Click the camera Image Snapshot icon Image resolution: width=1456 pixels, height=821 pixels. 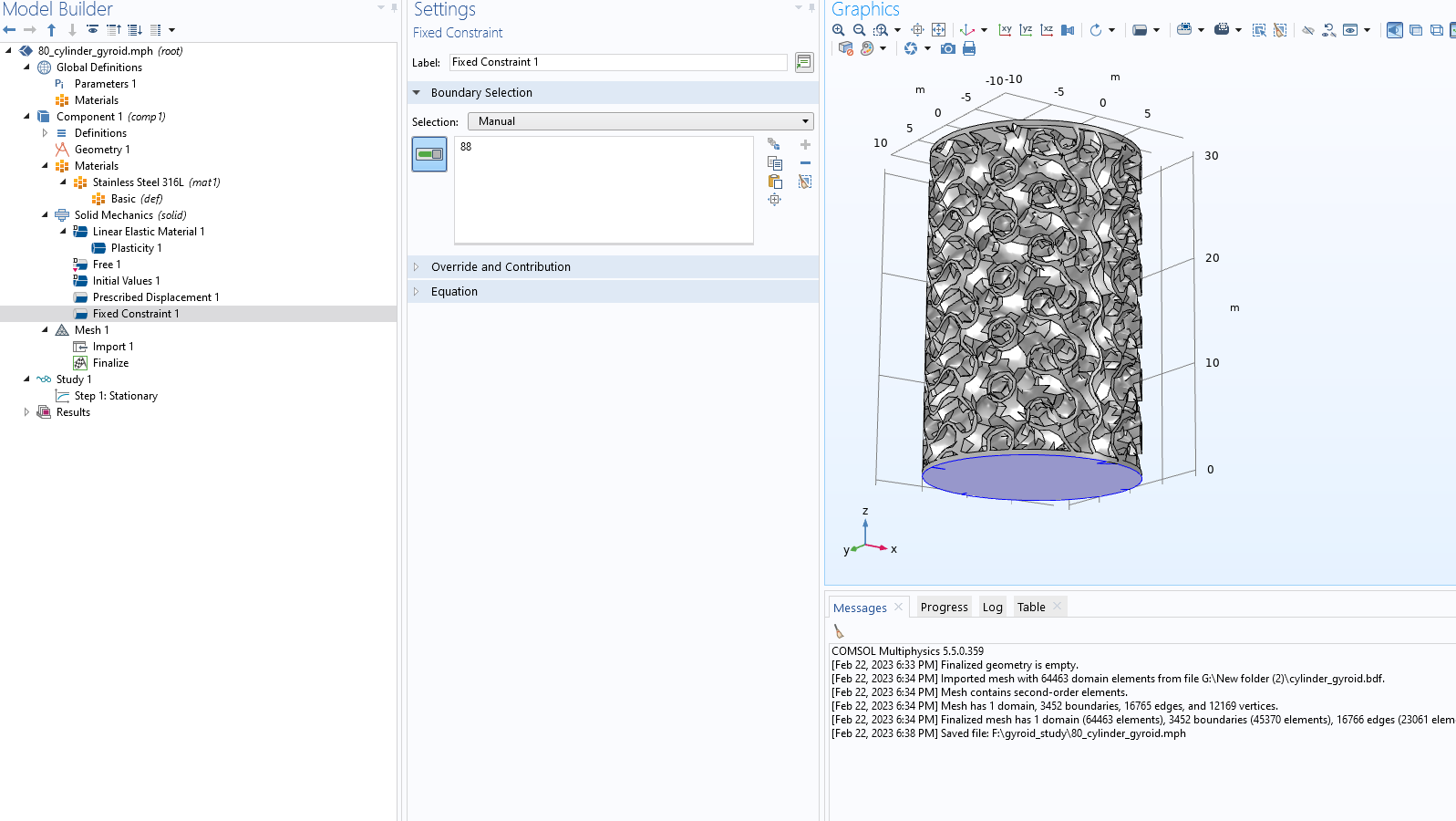tap(948, 48)
